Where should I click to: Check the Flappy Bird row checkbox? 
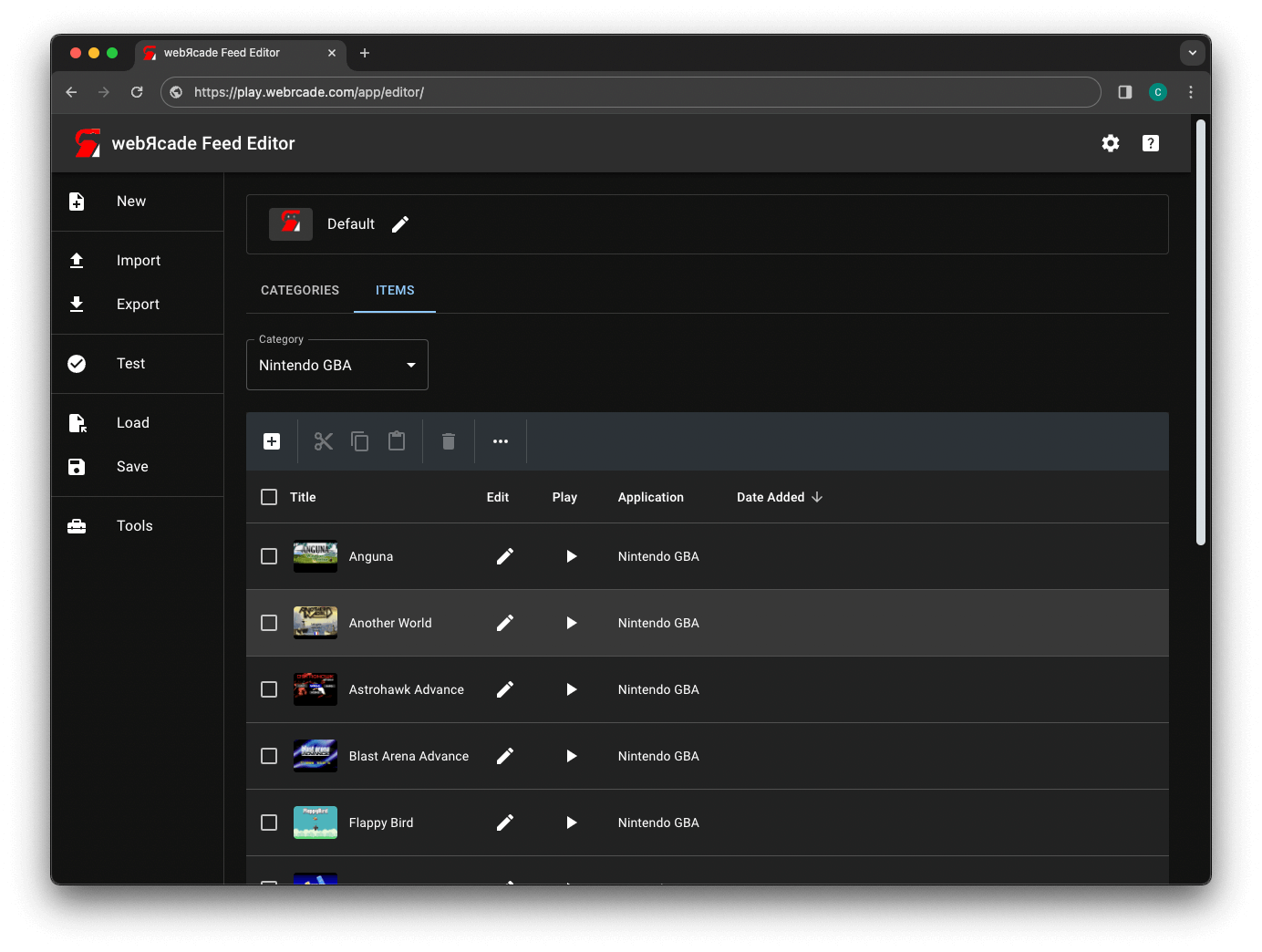269,823
